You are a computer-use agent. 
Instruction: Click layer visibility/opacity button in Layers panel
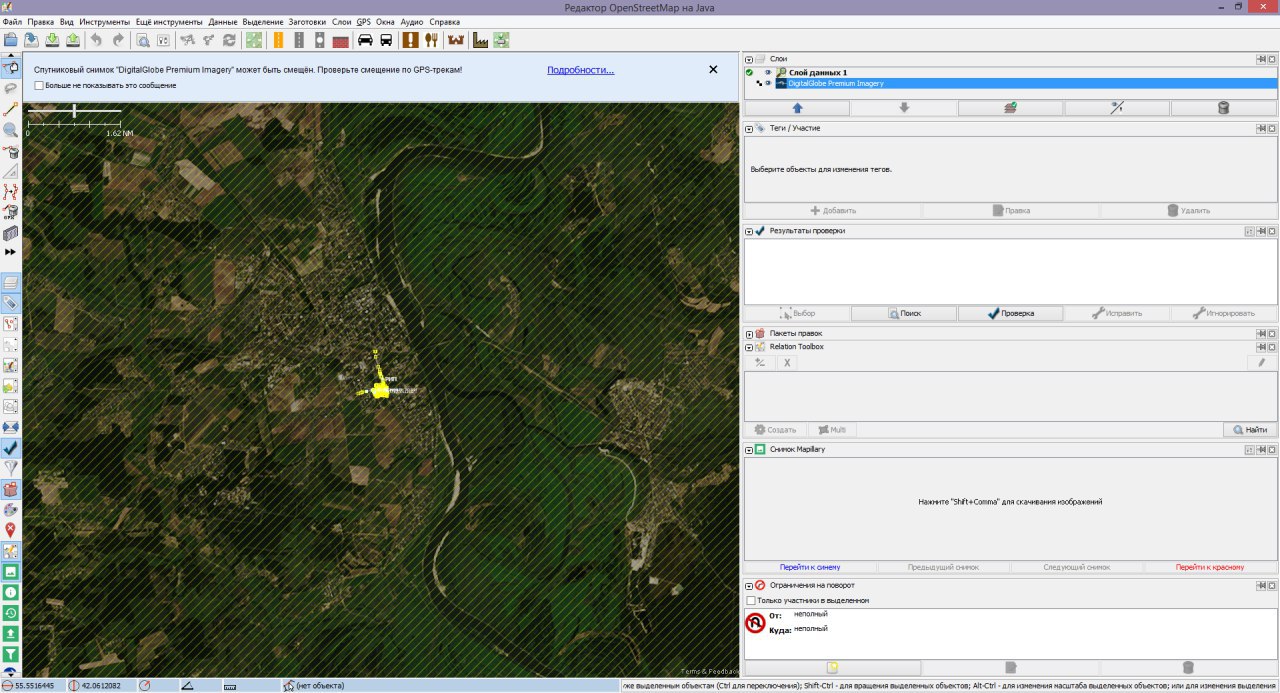(1117, 108)
